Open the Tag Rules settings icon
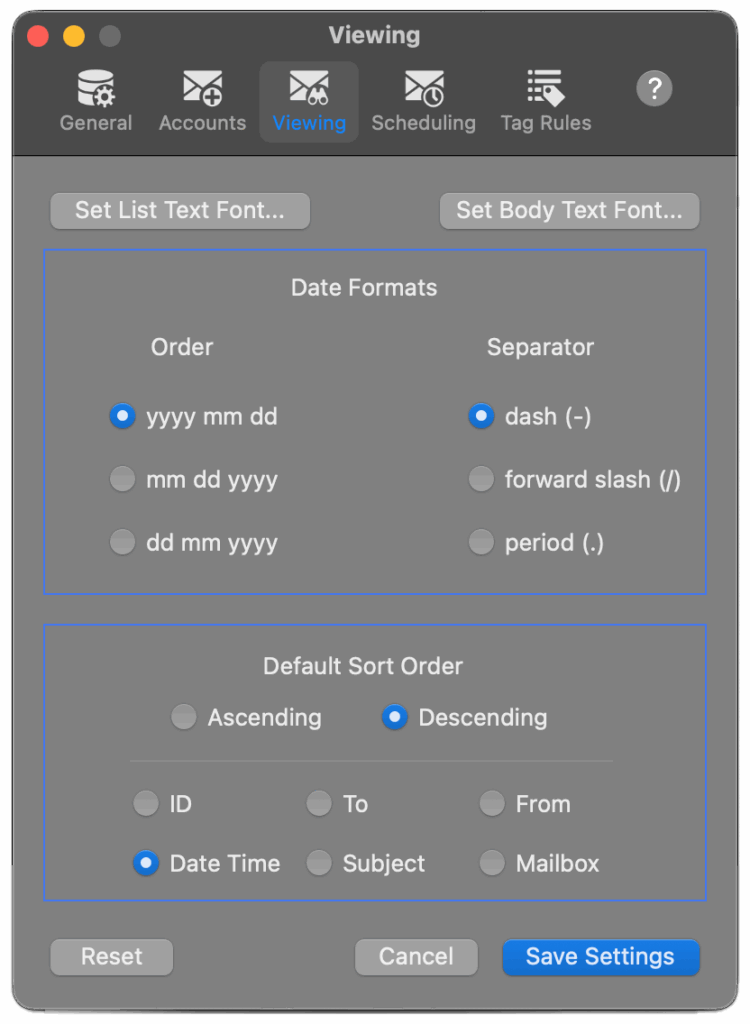This screenshot has width=750, height=1024. click(x=545, y=99)
